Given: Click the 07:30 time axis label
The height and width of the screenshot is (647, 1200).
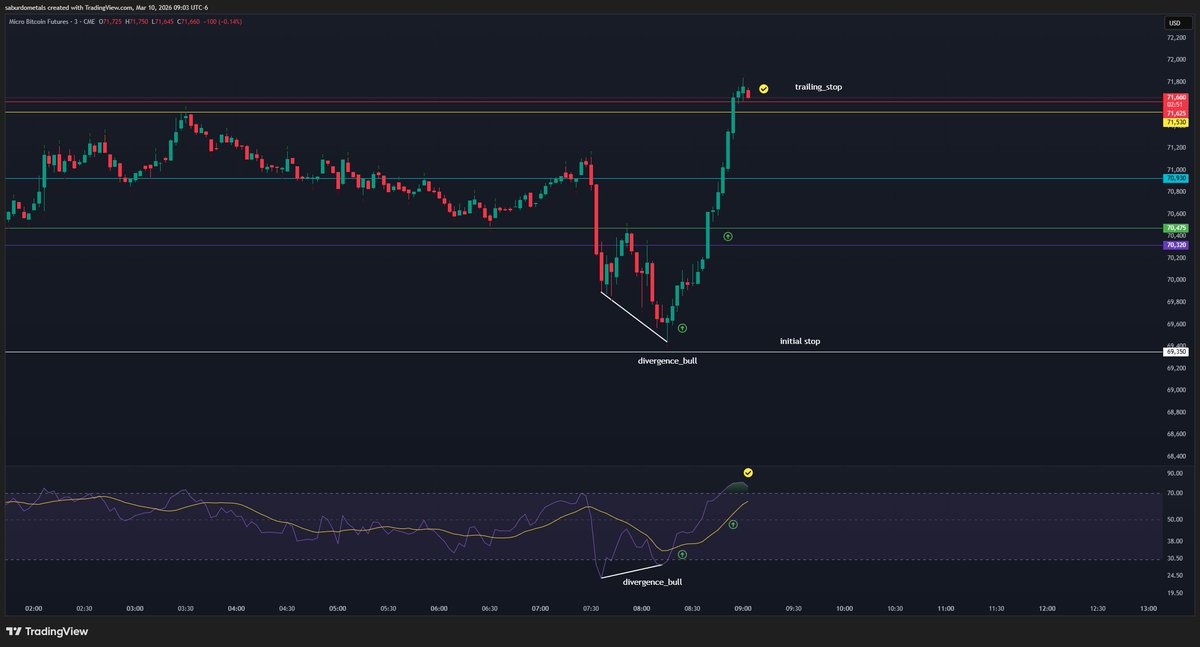Looking at the screenshot, I should tap(591, 608).
